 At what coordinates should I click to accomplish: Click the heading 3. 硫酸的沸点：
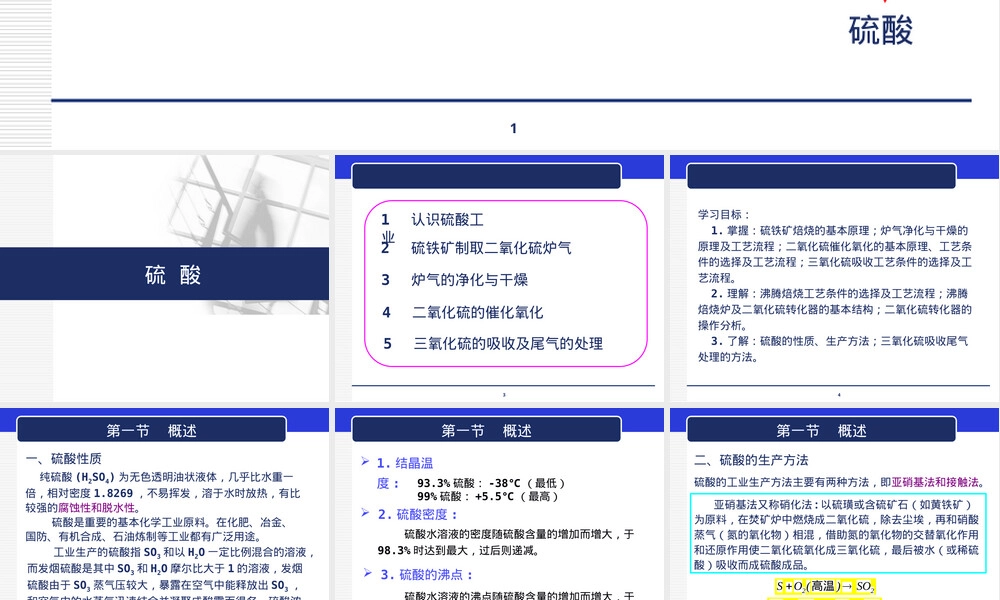tap(427, 574)
